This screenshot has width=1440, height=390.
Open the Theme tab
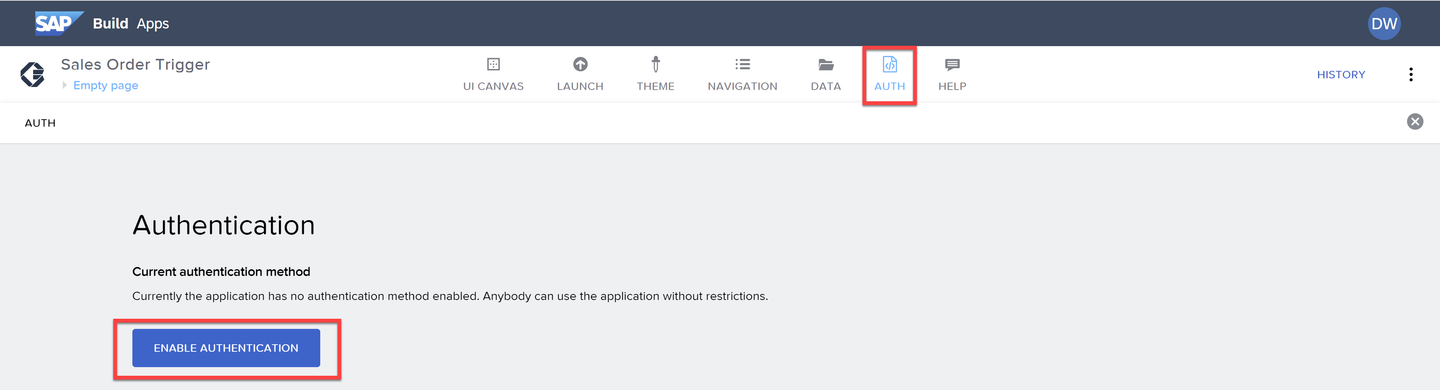click(x=656, y=74)
